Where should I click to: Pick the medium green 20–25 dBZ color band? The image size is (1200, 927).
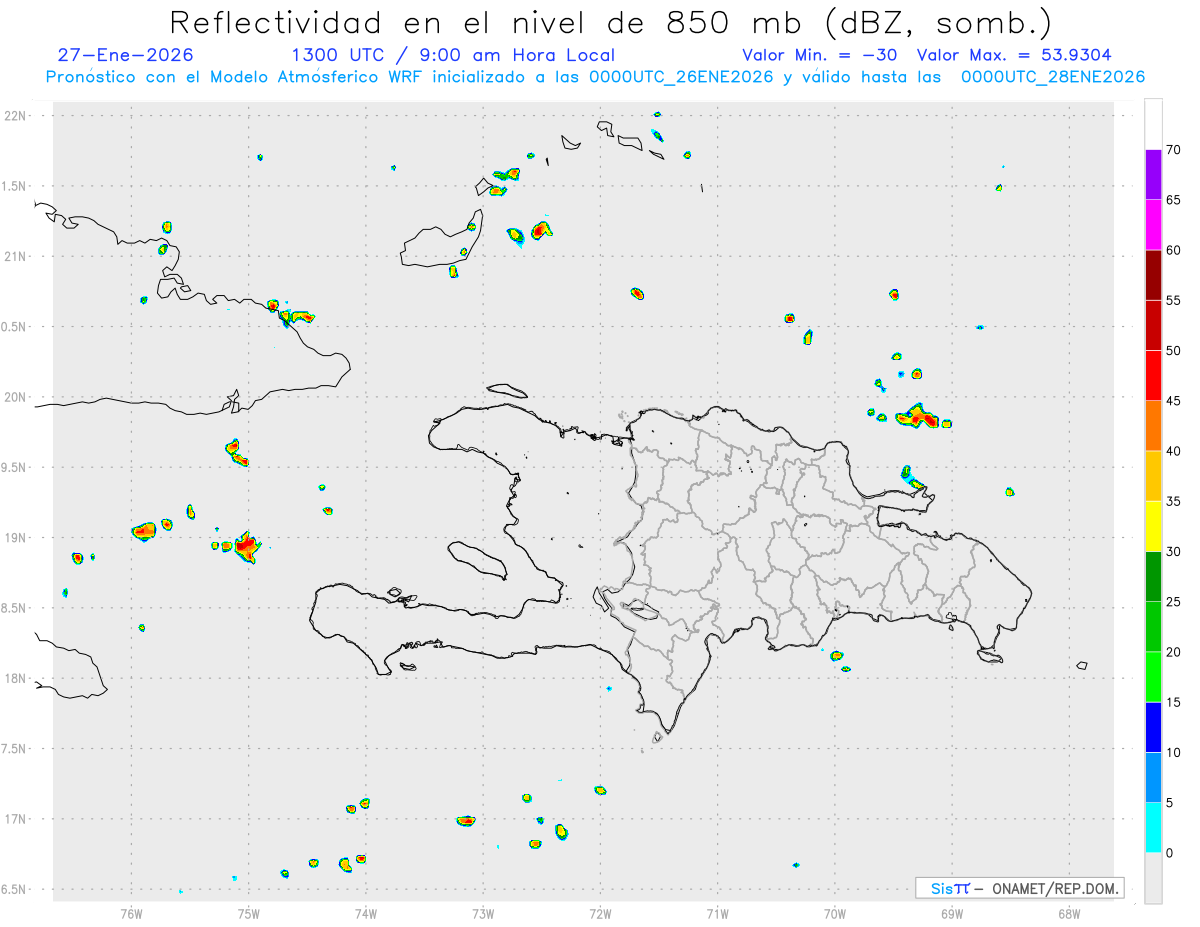coord(1153,627)
